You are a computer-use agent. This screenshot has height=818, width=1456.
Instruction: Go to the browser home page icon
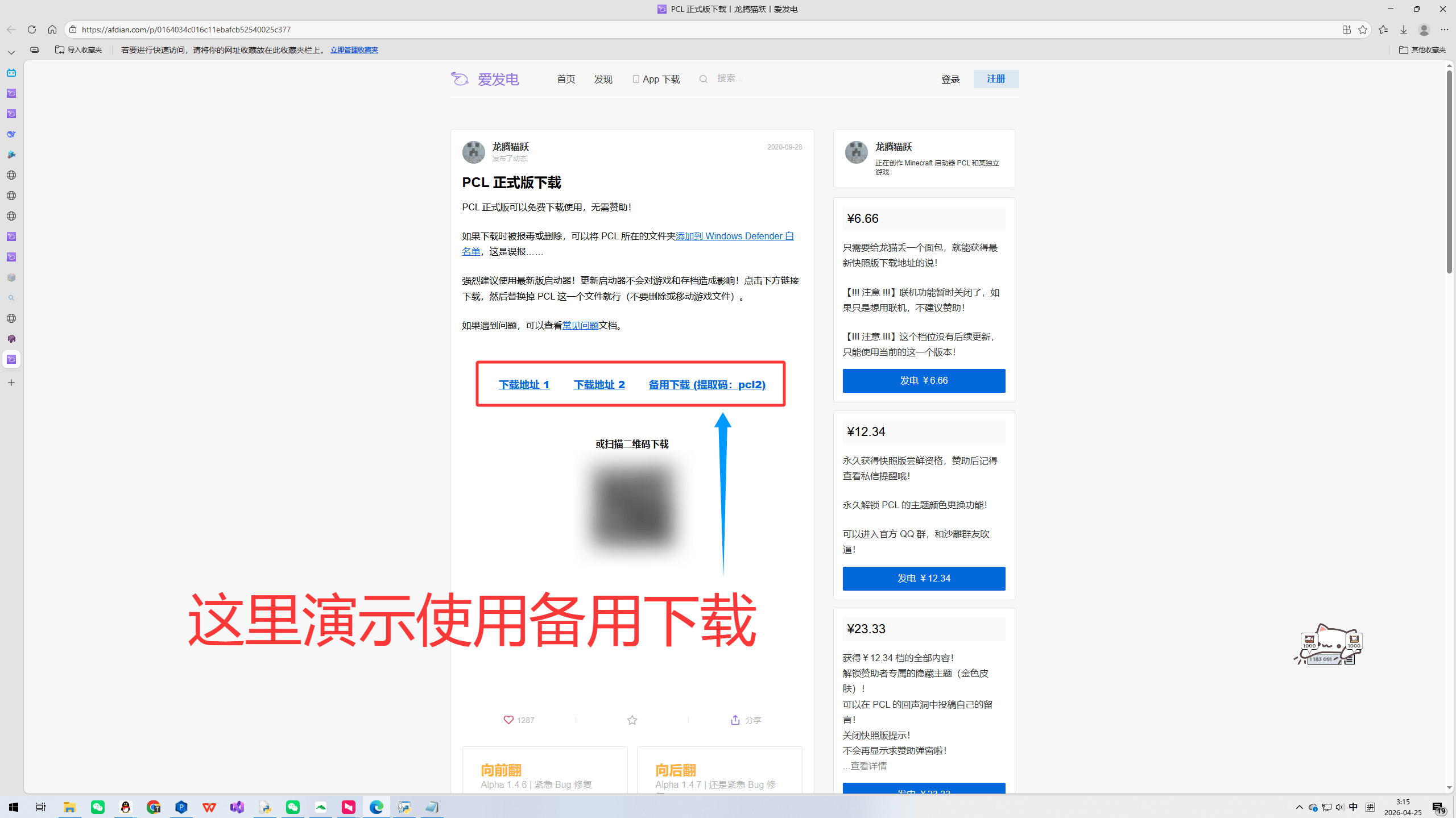[52, 30]
